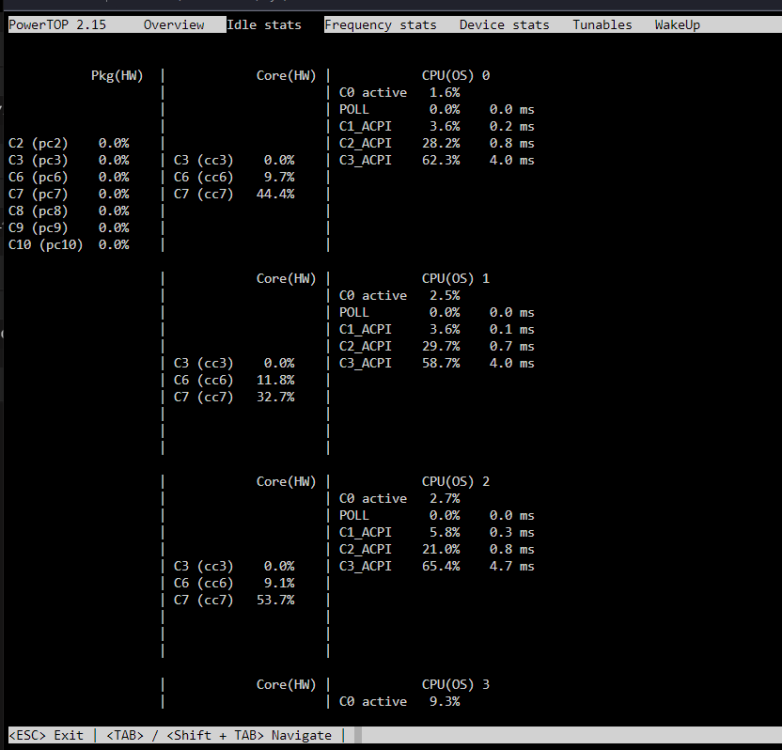Click the C2_ACPI 28.2% row
This screenshot has width=782, height=750.
pyautogui.click(x=436, y=144)
